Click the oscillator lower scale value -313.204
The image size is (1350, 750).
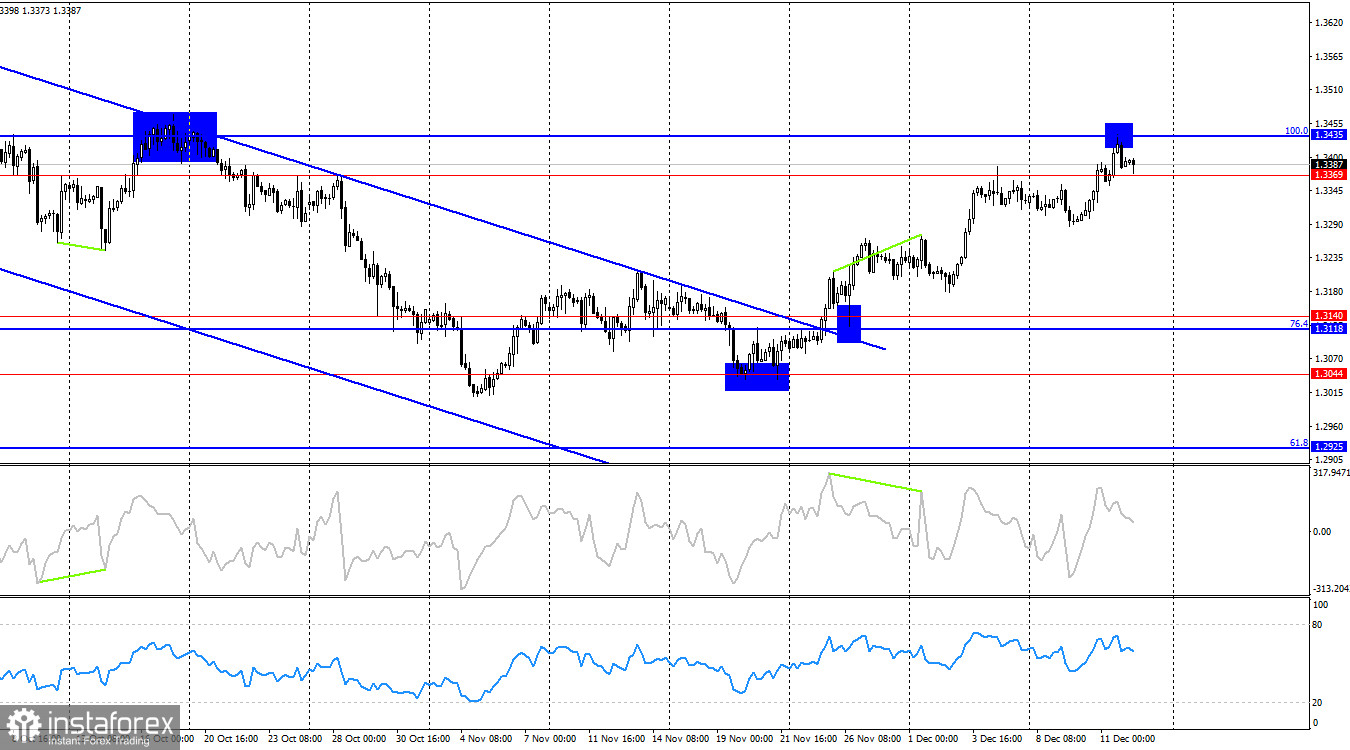coord(1330,588)
